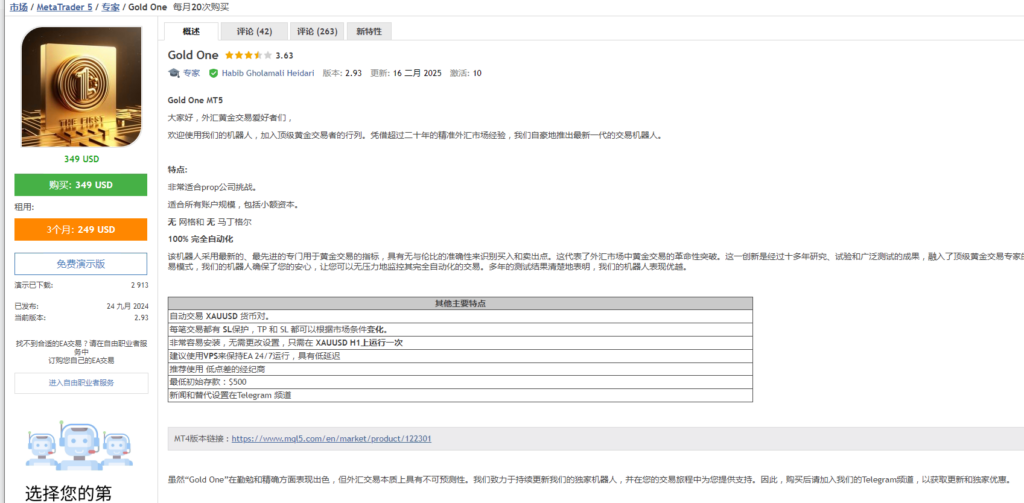This screenshot has width=1024, height=503.
Task: Open the 专家 breadcrumb link
Action: 110,7
